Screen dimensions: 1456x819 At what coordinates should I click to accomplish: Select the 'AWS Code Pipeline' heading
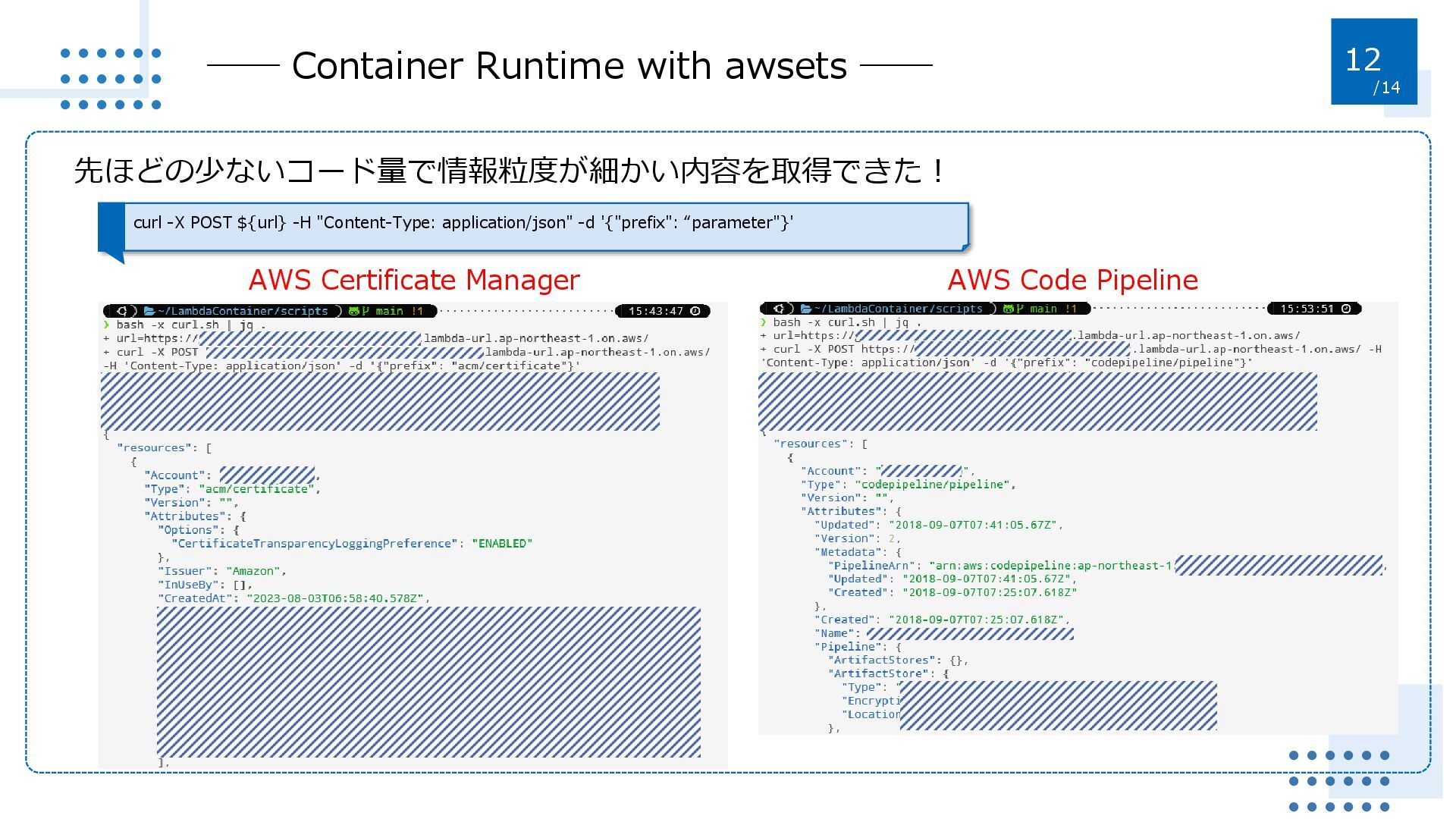tap(1072, 280)
